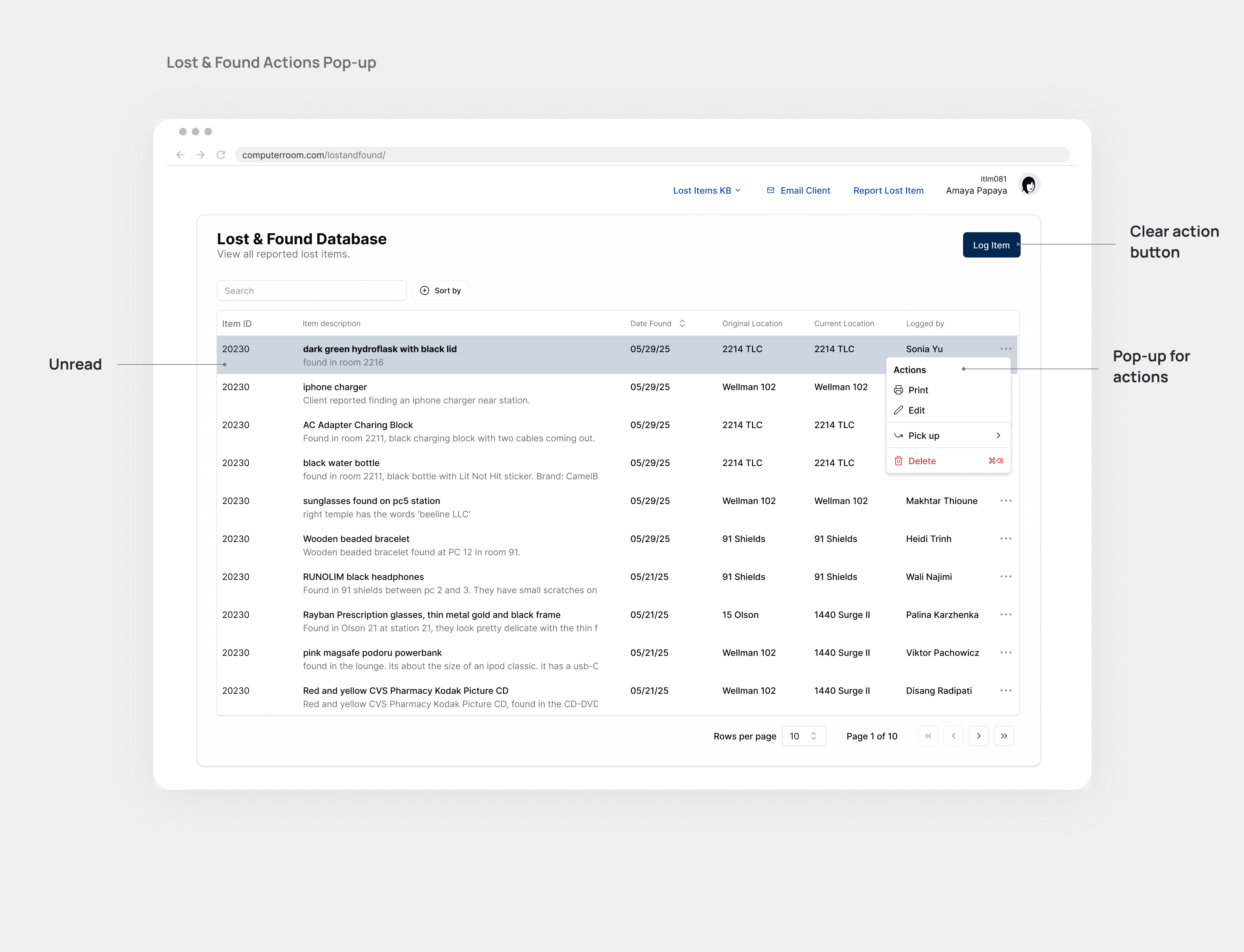Click the browser back arrow icon
Image resolution: width=1244 pixels, height=952 pixels.
click(x=180, y=155)
